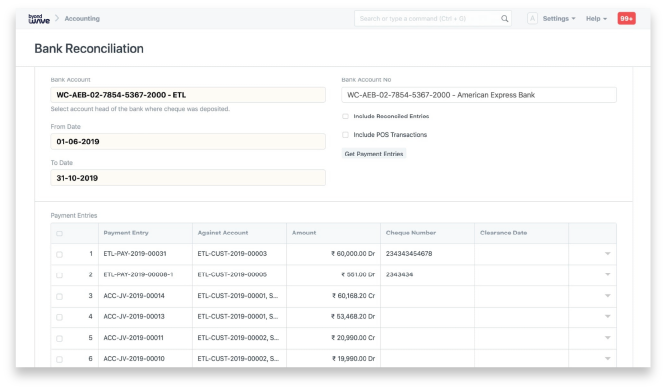Click payment entry ETL-PAY-2019-00031
The height and width of the screenshot is (390, 666).
click(135, 254)
